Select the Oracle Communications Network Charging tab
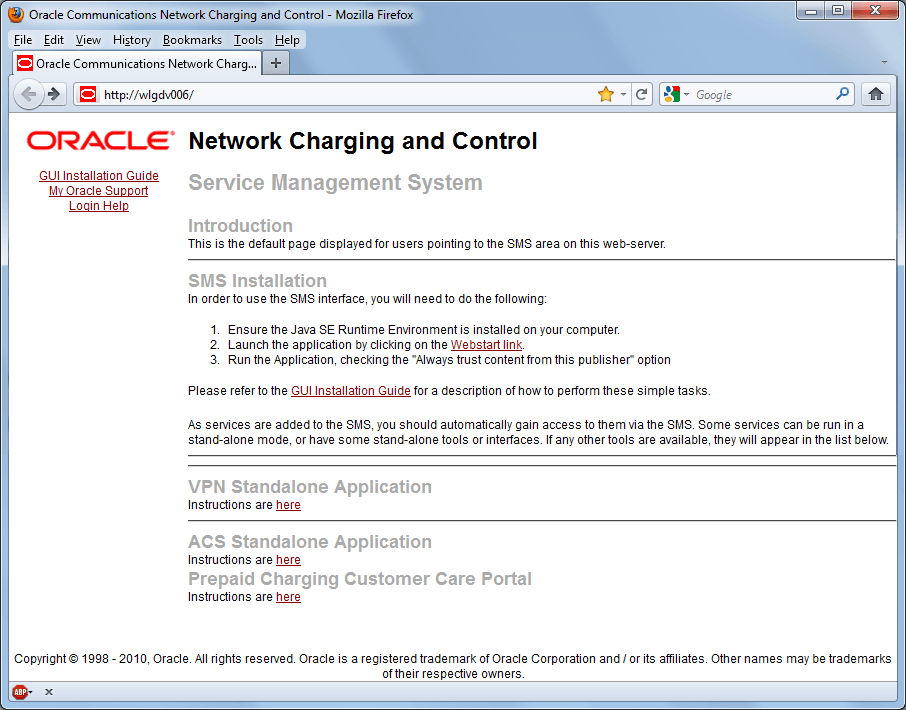This screenshot has height=710, width=906. click(137, 63)
